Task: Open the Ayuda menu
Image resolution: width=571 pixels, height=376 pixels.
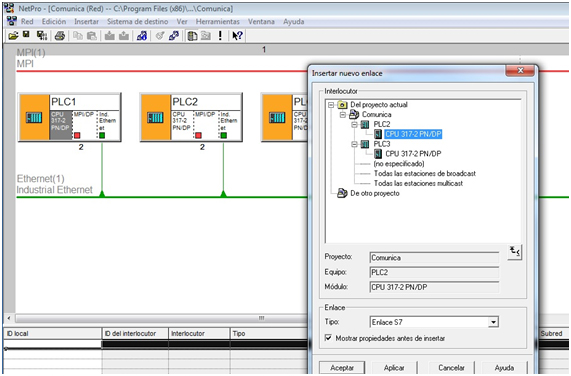Action: tap(294, 21)
